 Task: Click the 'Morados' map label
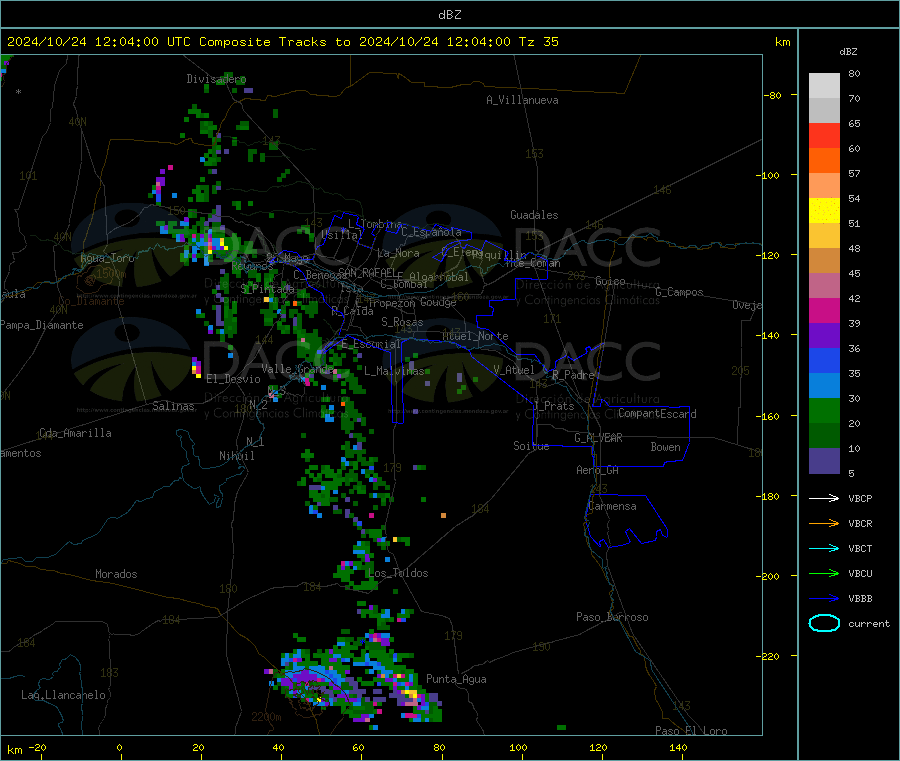(x=117, y=574)
